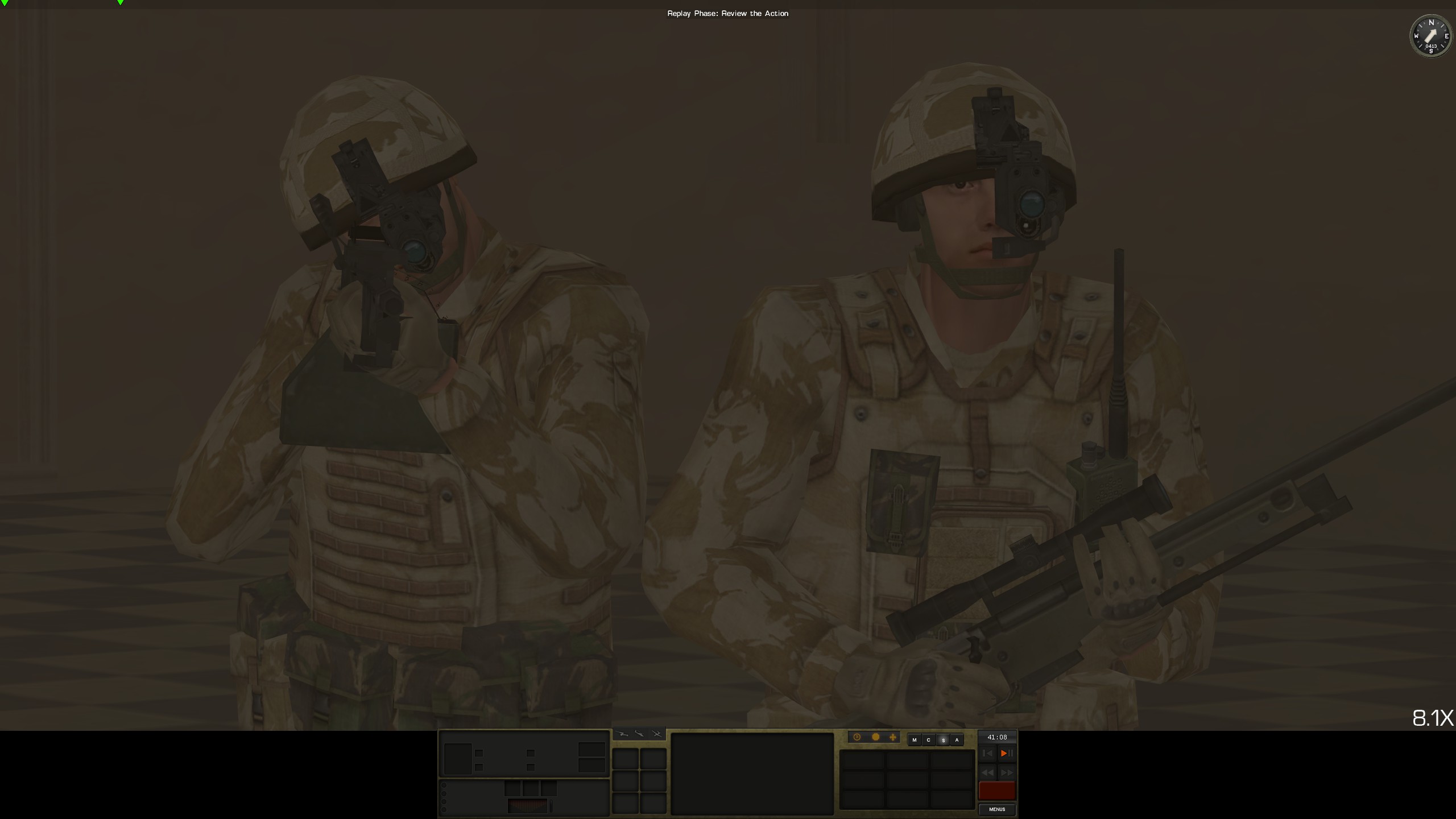The width and height of the screenshot is (1456, 819).
Task: Click the first aircraft support icon
Action: 623,734
